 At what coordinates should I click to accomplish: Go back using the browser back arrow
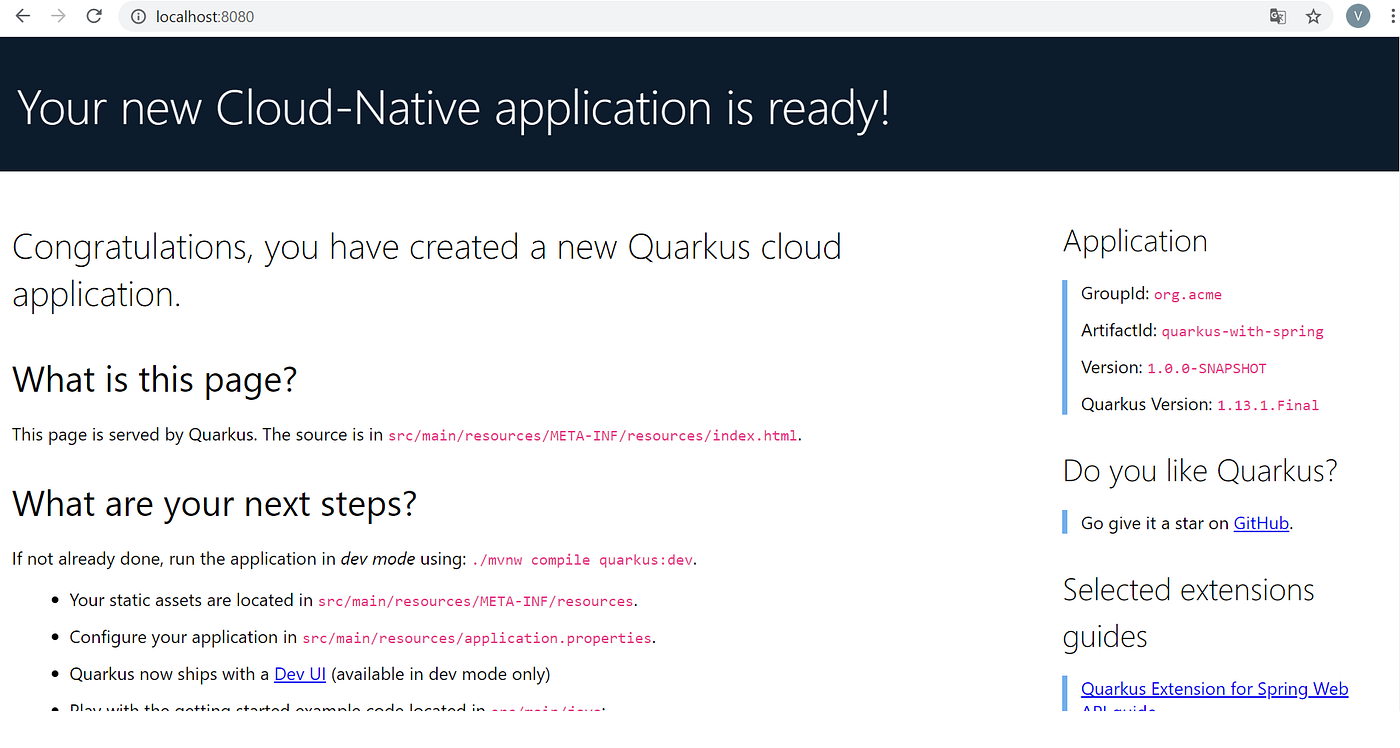[23, 16]
